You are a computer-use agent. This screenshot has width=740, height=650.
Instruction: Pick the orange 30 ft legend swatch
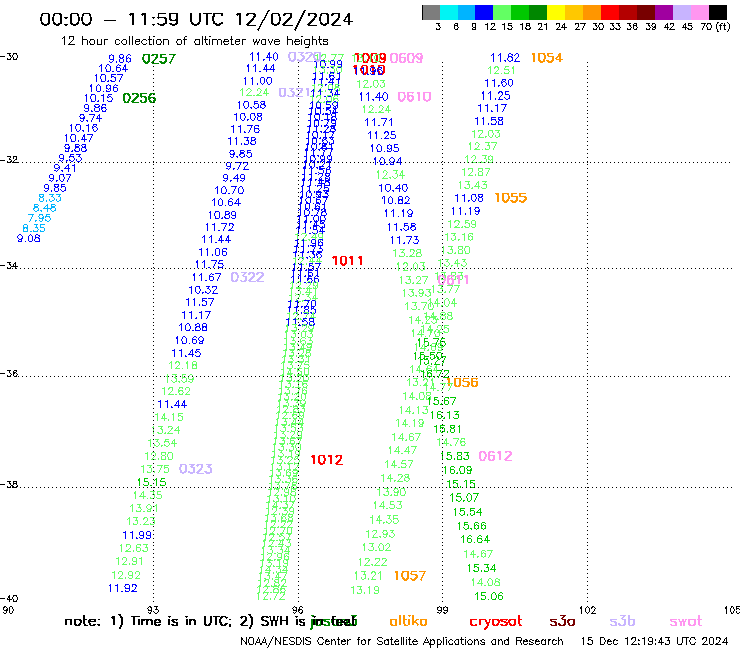pos(592,12)
